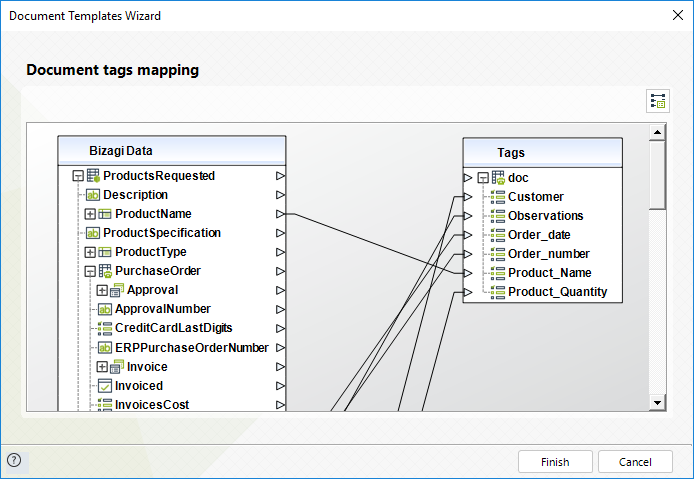Select the Product_Quantity tag label

pos(558,292)
